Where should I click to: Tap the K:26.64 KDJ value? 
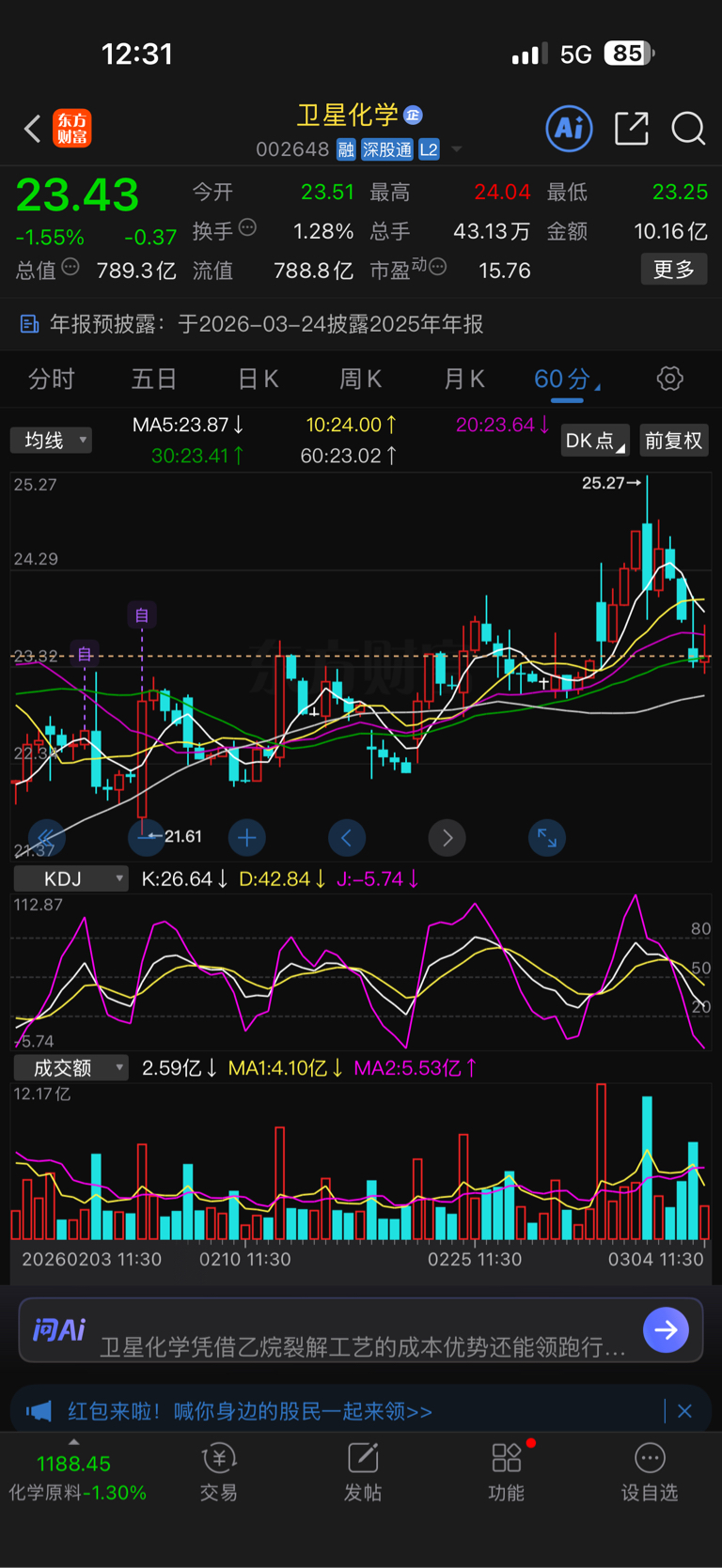point(184,879)
